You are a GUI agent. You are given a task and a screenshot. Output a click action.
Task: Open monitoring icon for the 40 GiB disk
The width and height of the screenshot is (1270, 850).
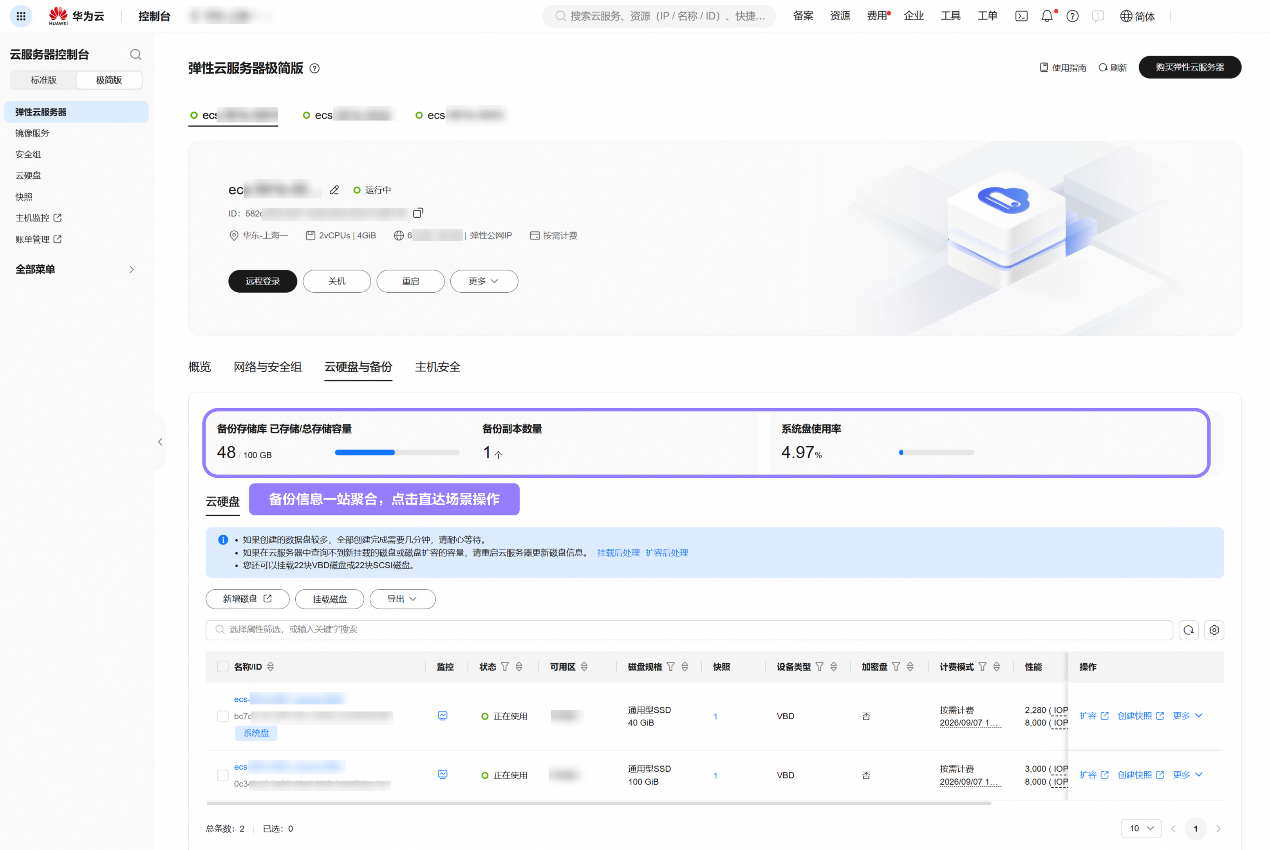coord(442,716)
